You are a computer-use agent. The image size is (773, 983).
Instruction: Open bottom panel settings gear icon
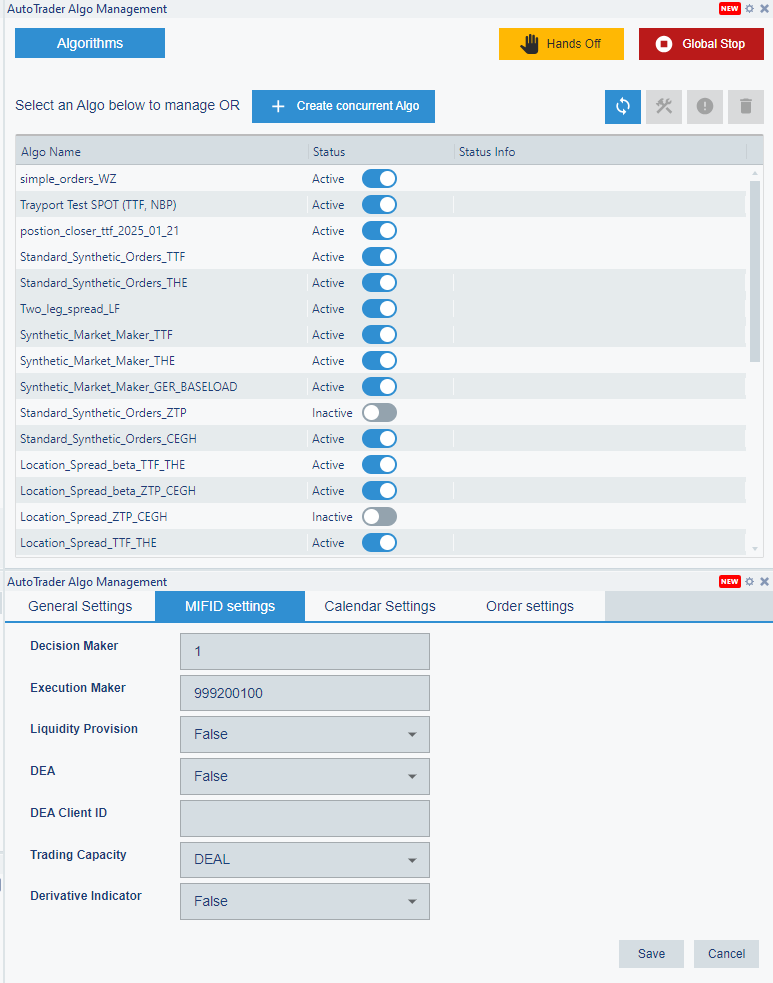[x=750, y=582]
